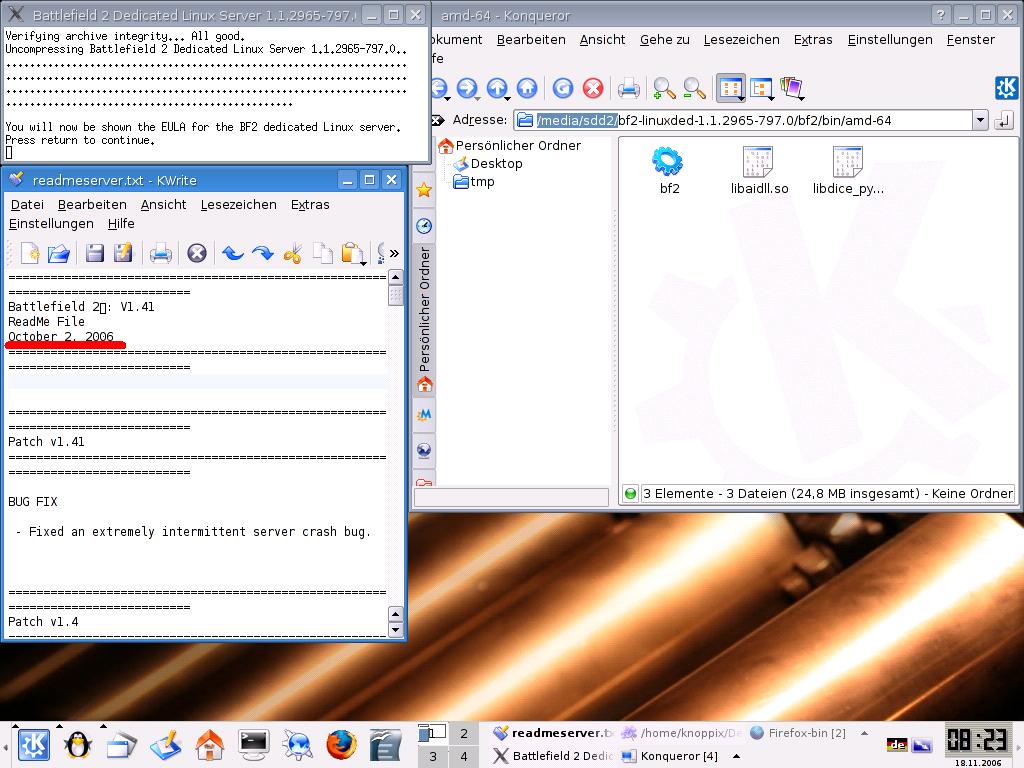Open the Konqueror address input field
The image size is (1024, 768).
(x=743, y=120)
